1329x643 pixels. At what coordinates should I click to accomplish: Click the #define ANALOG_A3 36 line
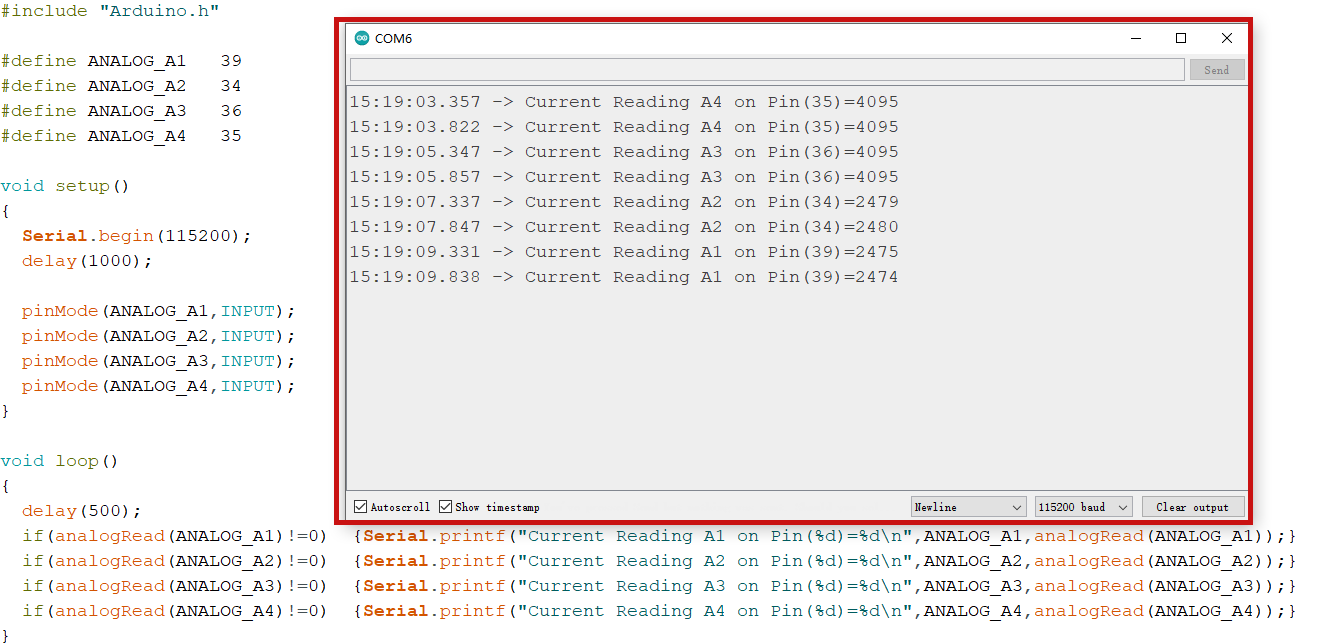pos(121,111)
